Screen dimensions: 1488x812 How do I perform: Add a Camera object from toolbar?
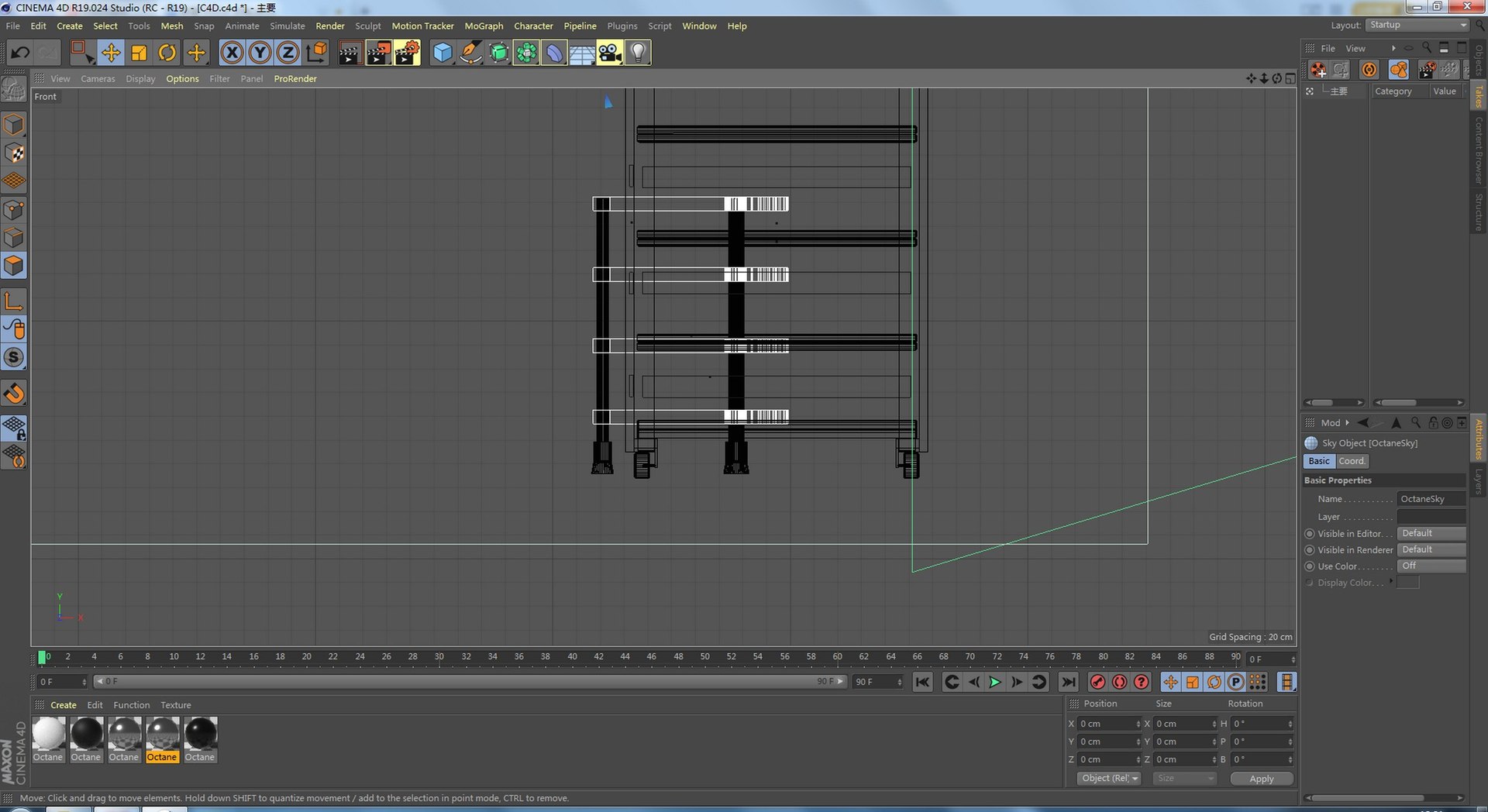coord(610,53)
